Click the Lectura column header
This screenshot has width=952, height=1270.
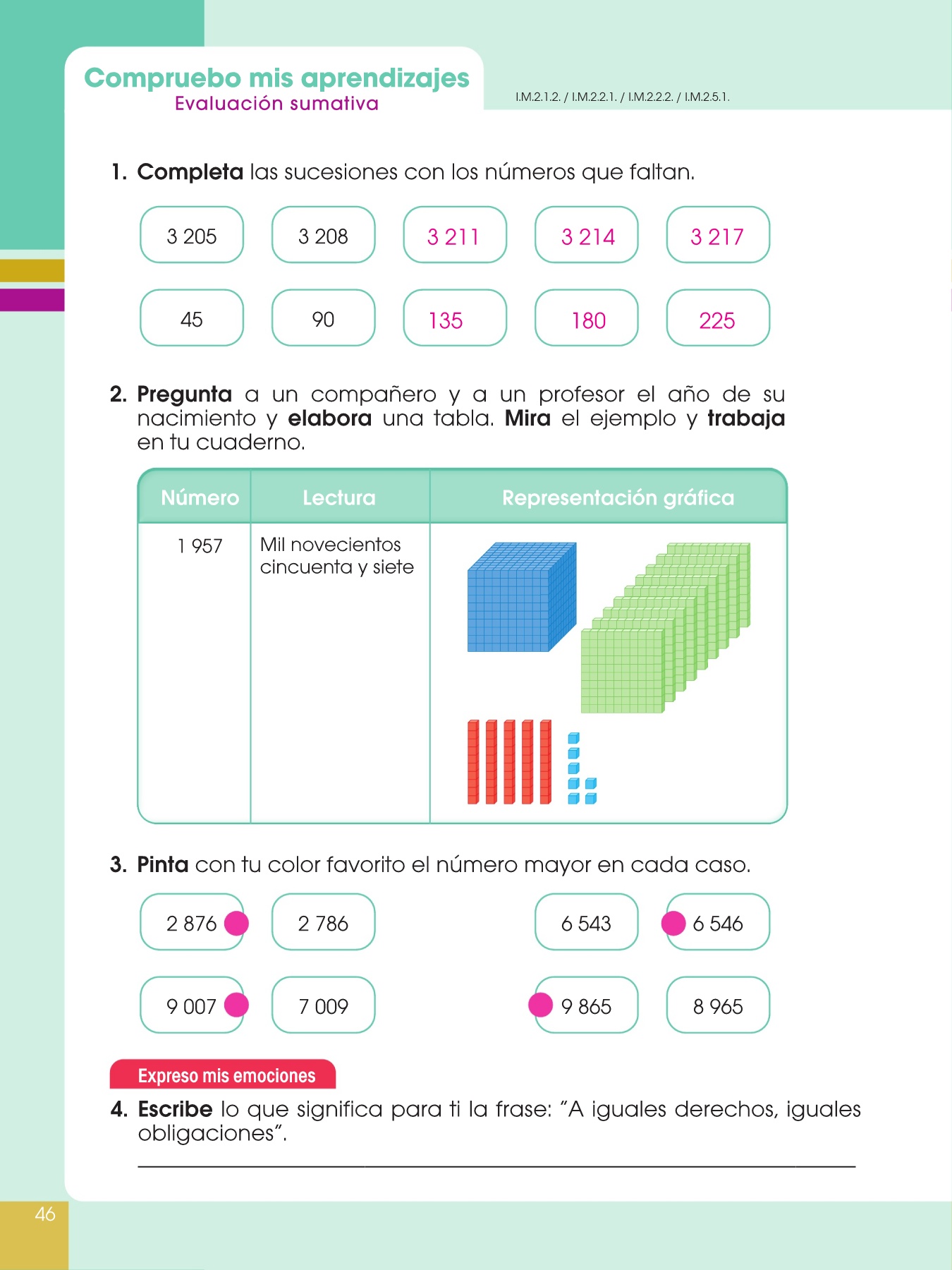click(x=339, y=497)
